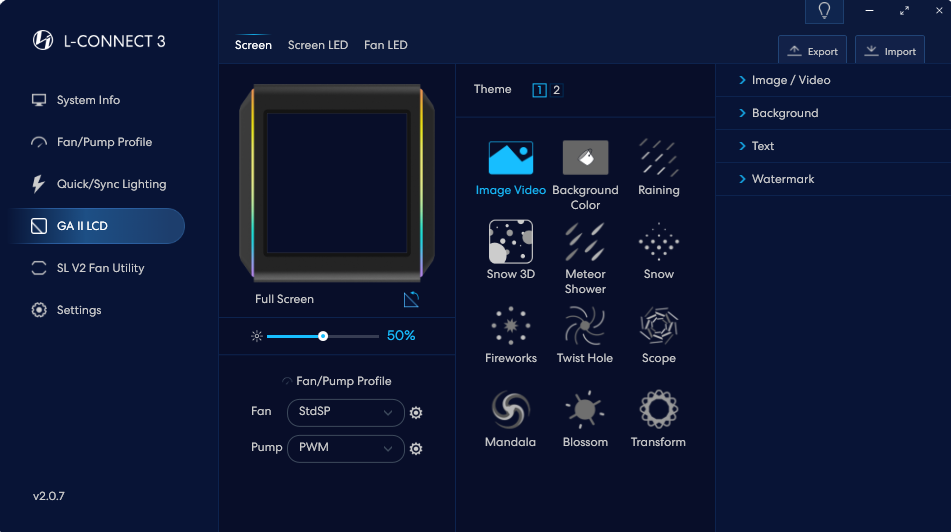This screenshot has width=951, height=532.
Task: Switch to the Fan LED tab
Action: pos(386,45)
